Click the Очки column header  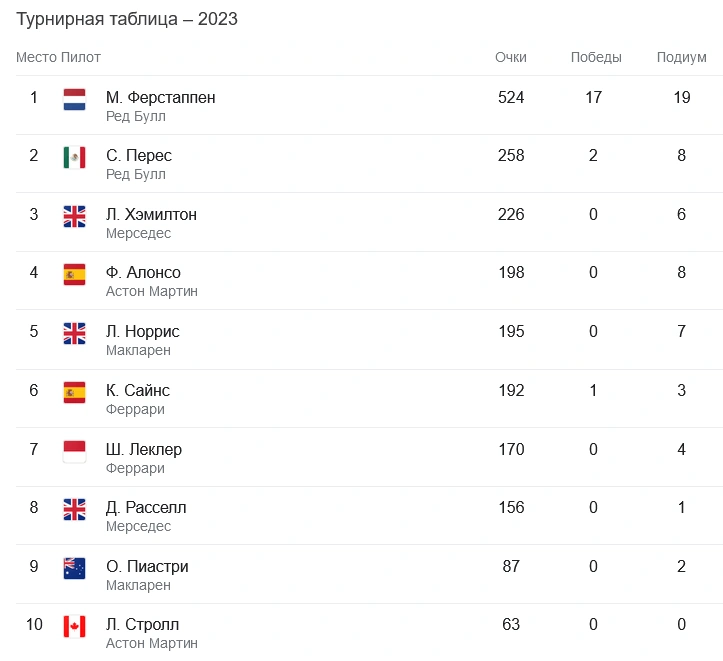tap(510, 58)
